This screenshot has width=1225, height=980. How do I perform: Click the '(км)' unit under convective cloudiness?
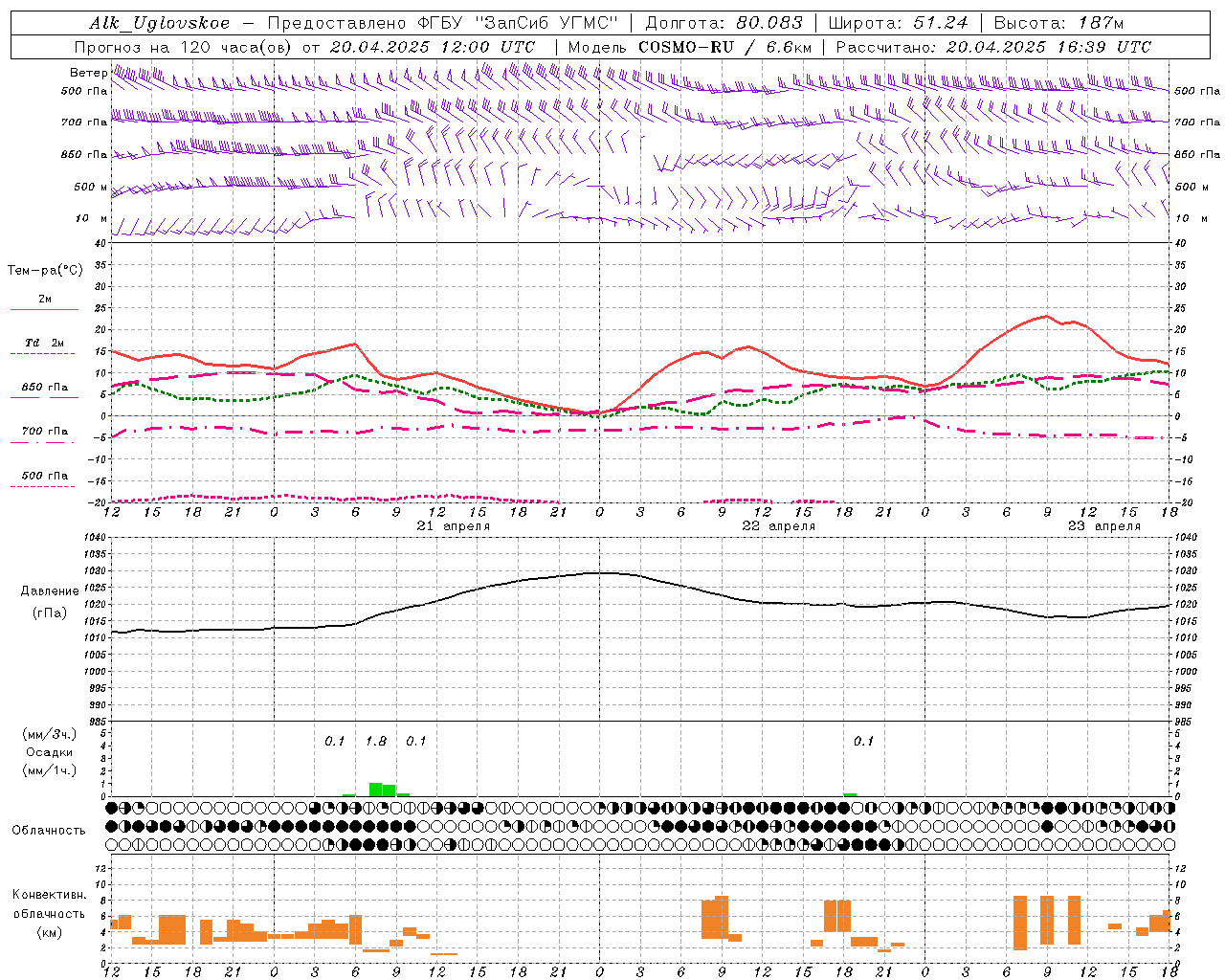tap(50, 932)
